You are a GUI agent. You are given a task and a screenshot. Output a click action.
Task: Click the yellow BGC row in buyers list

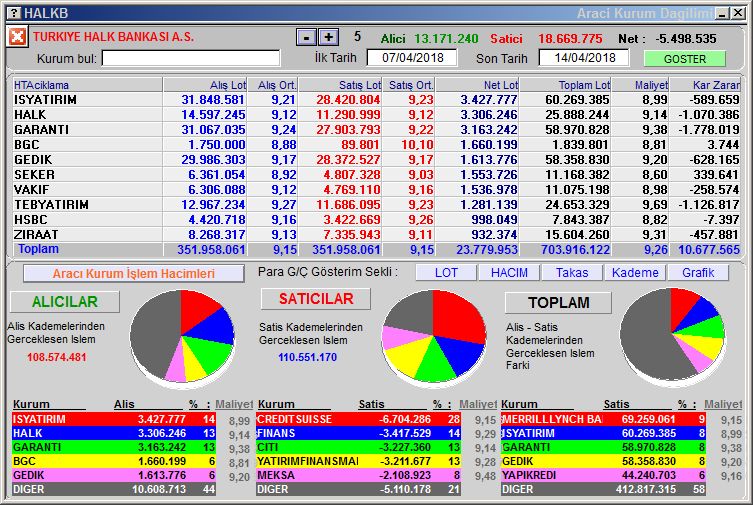(x=114, y=461)
